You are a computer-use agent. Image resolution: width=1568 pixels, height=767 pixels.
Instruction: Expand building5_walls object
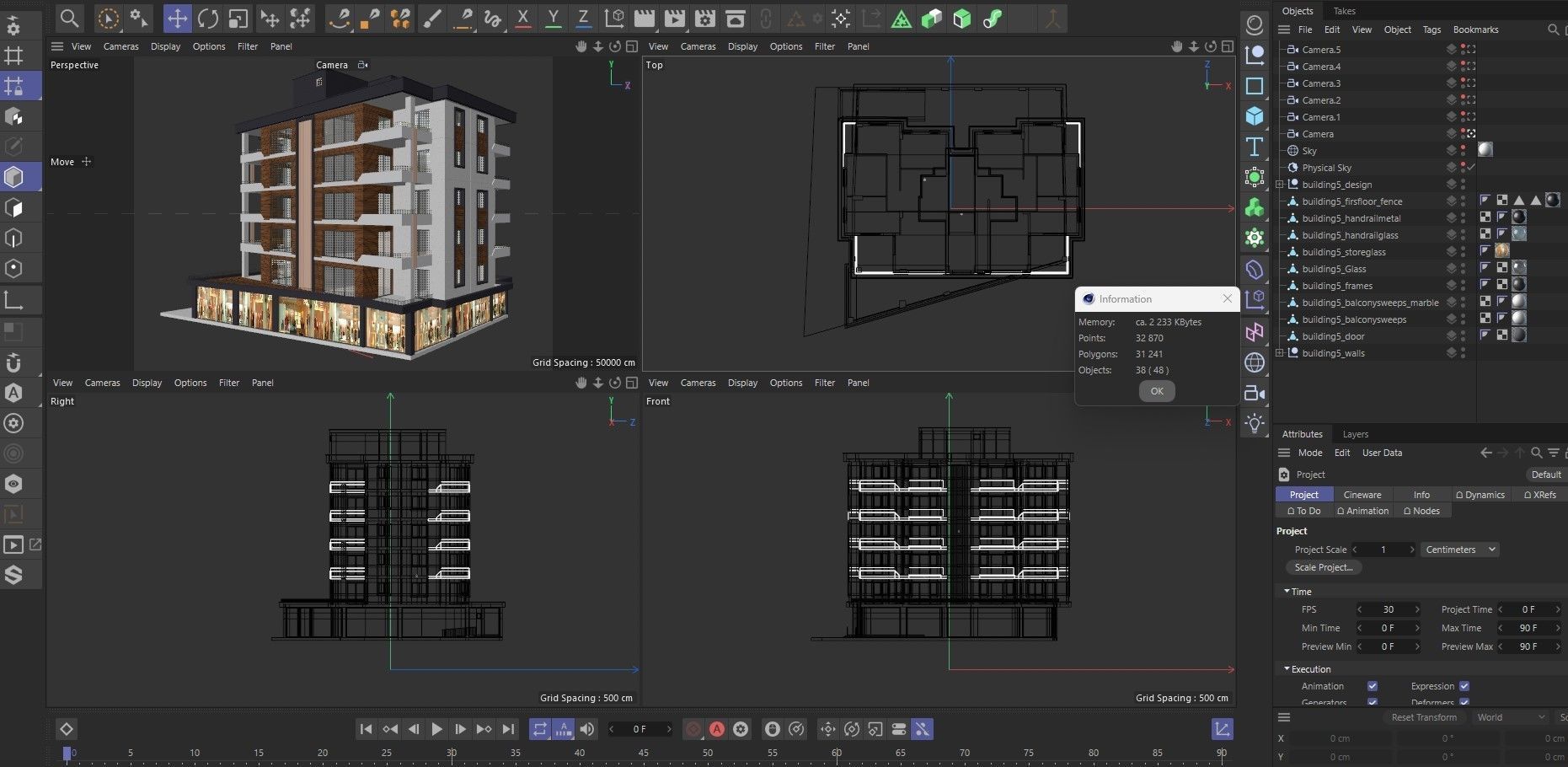[1280, 353]
